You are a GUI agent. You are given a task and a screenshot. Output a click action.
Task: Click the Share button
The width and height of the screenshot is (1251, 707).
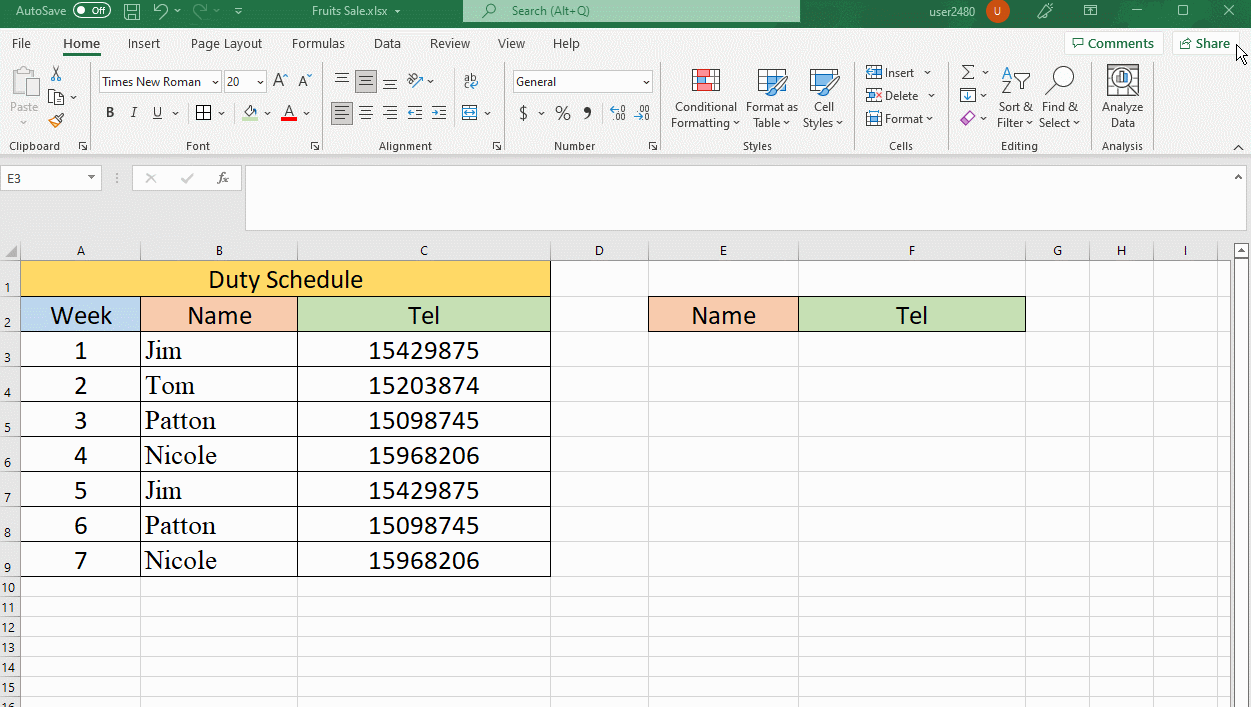[1205, 43]
